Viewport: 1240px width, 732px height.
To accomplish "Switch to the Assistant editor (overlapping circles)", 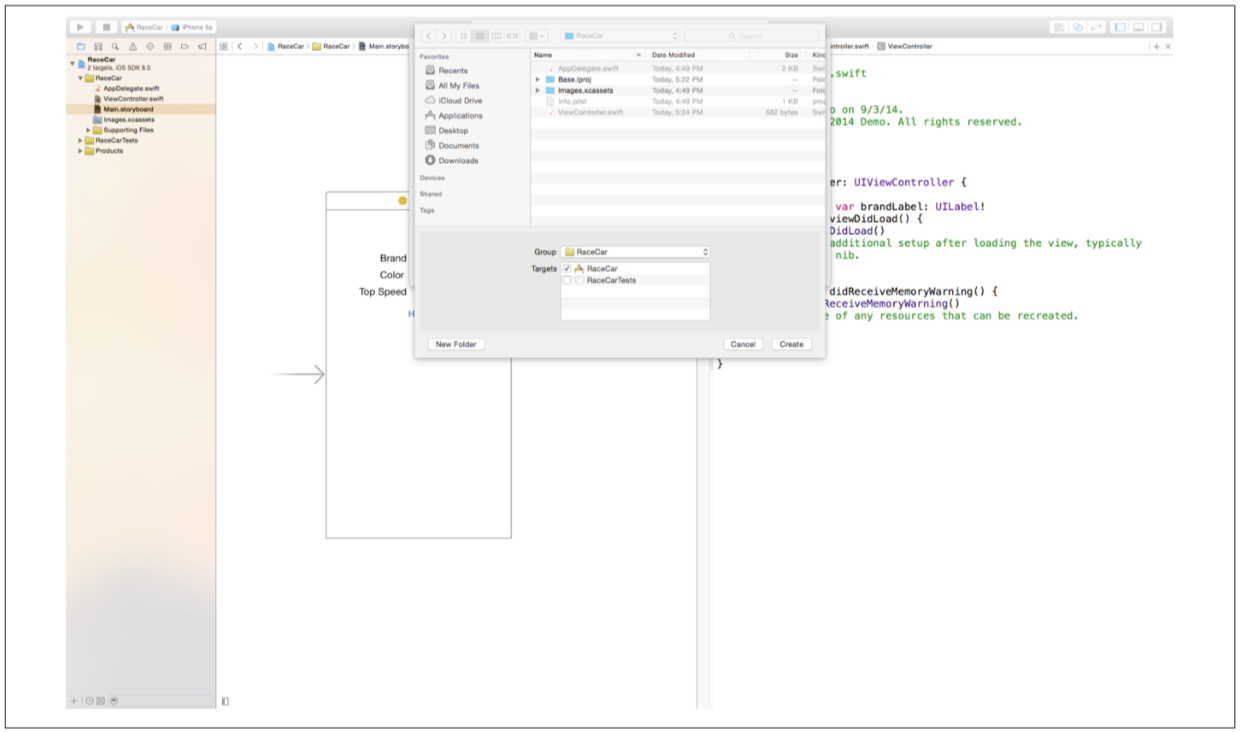I will 1078,27.
